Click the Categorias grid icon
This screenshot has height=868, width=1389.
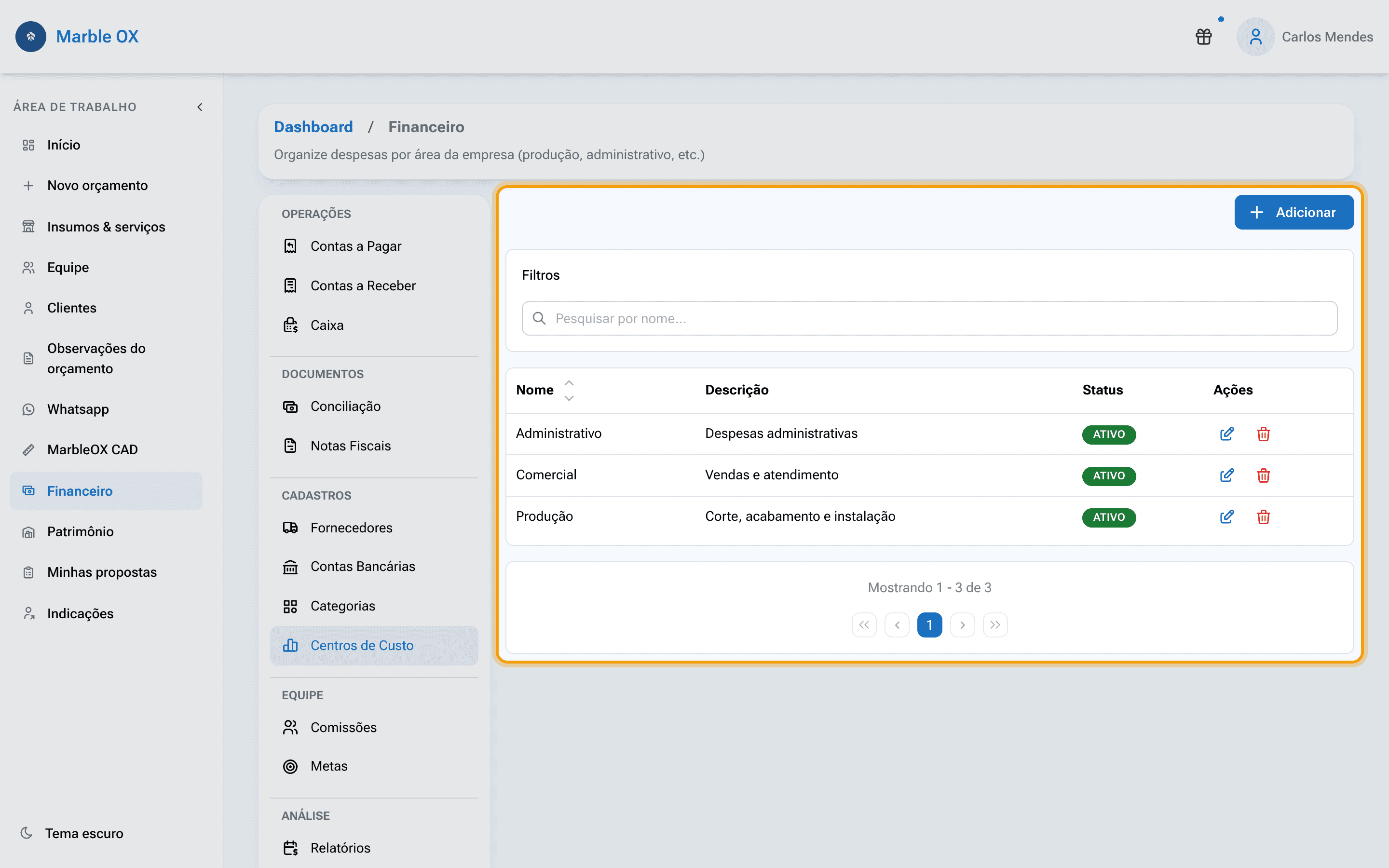[x=290, y=606]
